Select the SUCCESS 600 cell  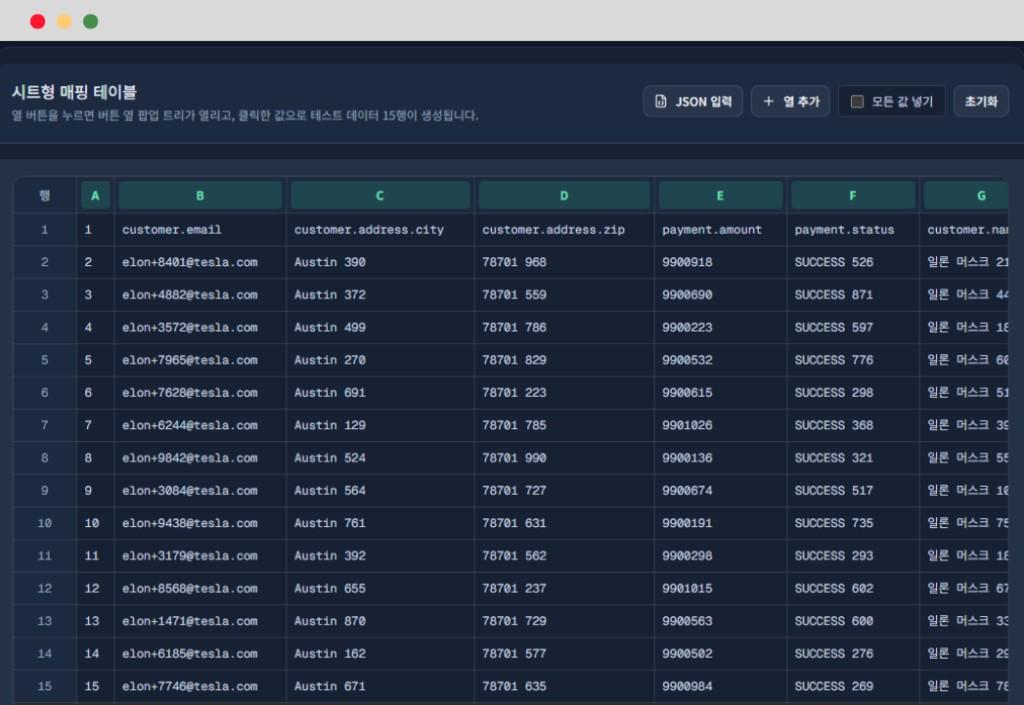point(853,621)
